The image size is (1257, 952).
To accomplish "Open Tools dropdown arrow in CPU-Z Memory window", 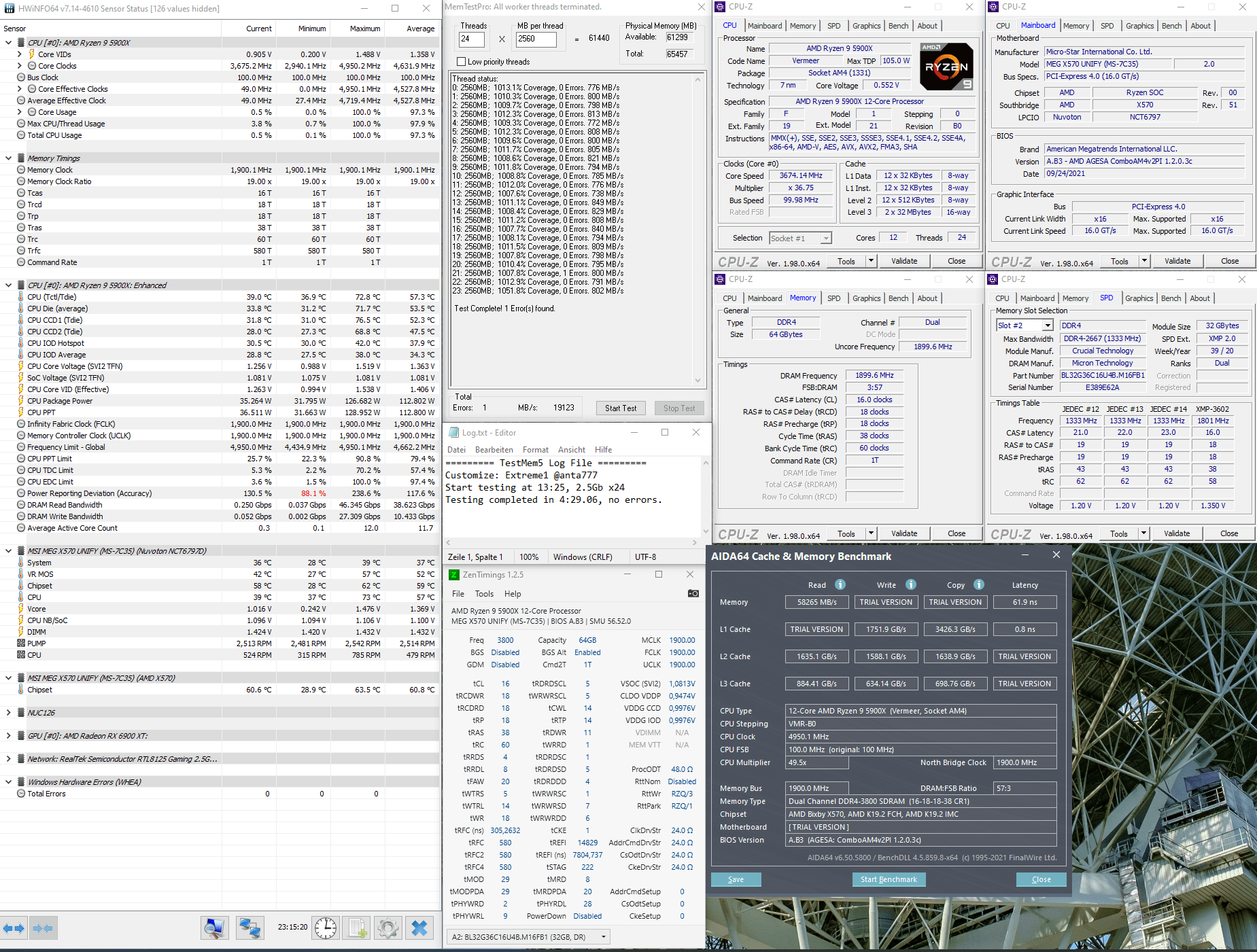I will [871, 533].
